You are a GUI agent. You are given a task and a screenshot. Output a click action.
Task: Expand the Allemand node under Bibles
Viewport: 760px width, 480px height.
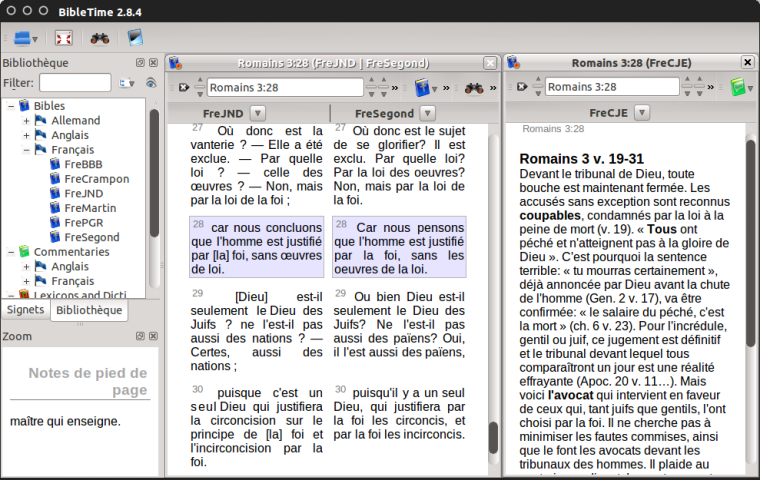pyautogui.click(x=26, y=120)
